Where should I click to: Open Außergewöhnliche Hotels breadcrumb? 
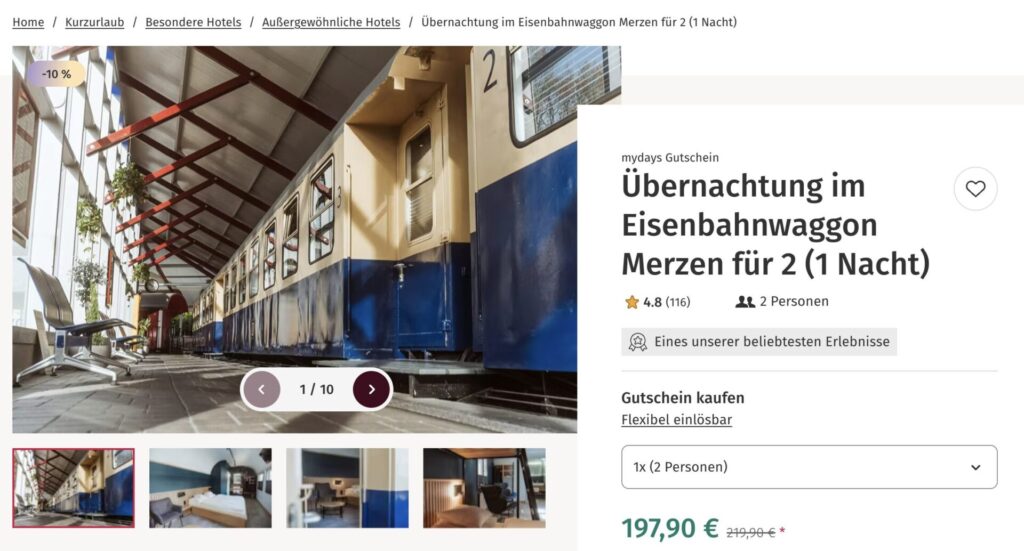tap(331, 22)
